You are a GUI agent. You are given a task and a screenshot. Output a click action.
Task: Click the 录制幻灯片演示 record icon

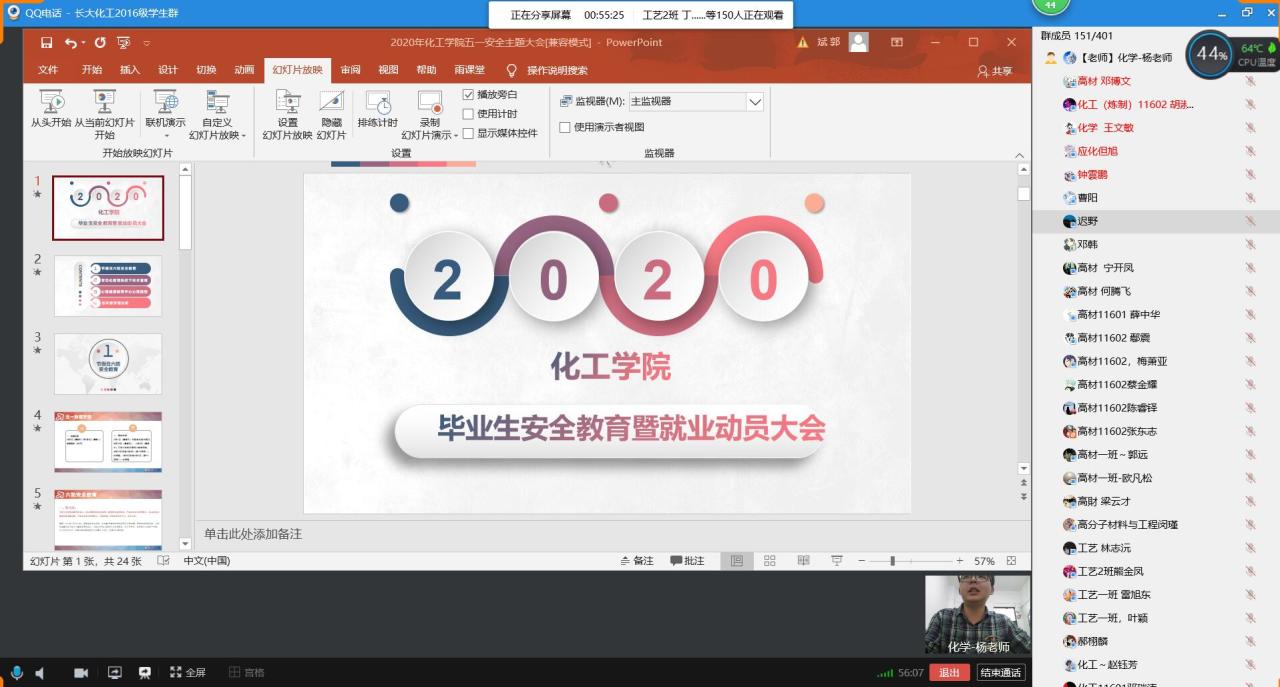[x=428, y=110]
